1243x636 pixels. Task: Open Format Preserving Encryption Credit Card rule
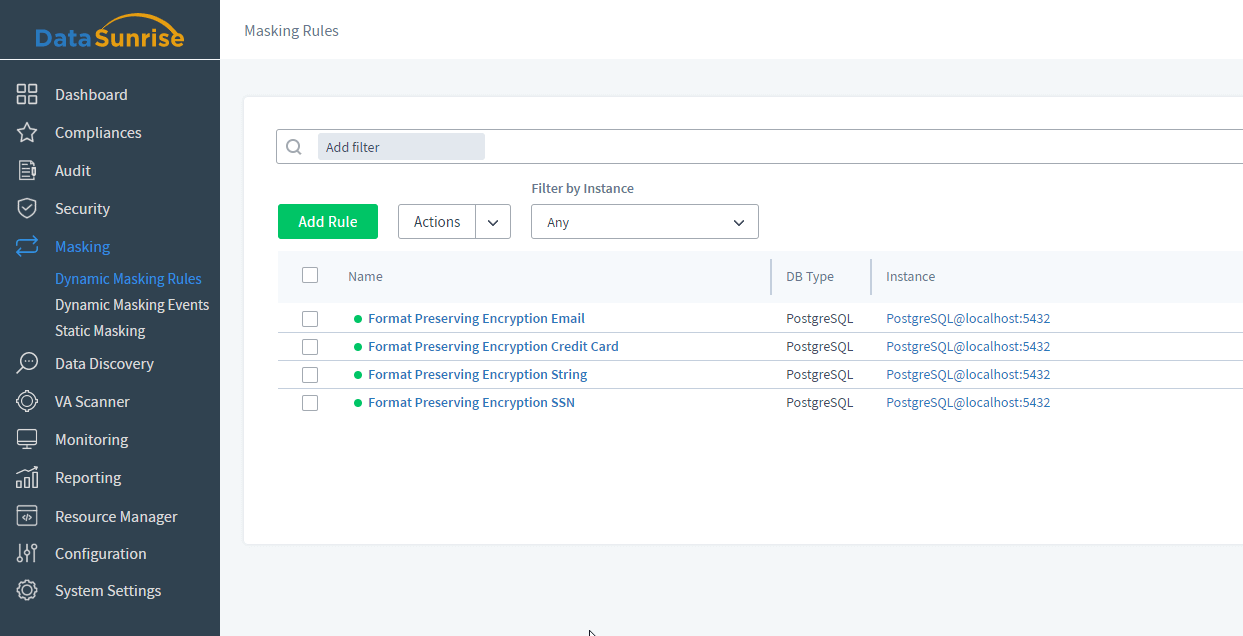(493, 346)
